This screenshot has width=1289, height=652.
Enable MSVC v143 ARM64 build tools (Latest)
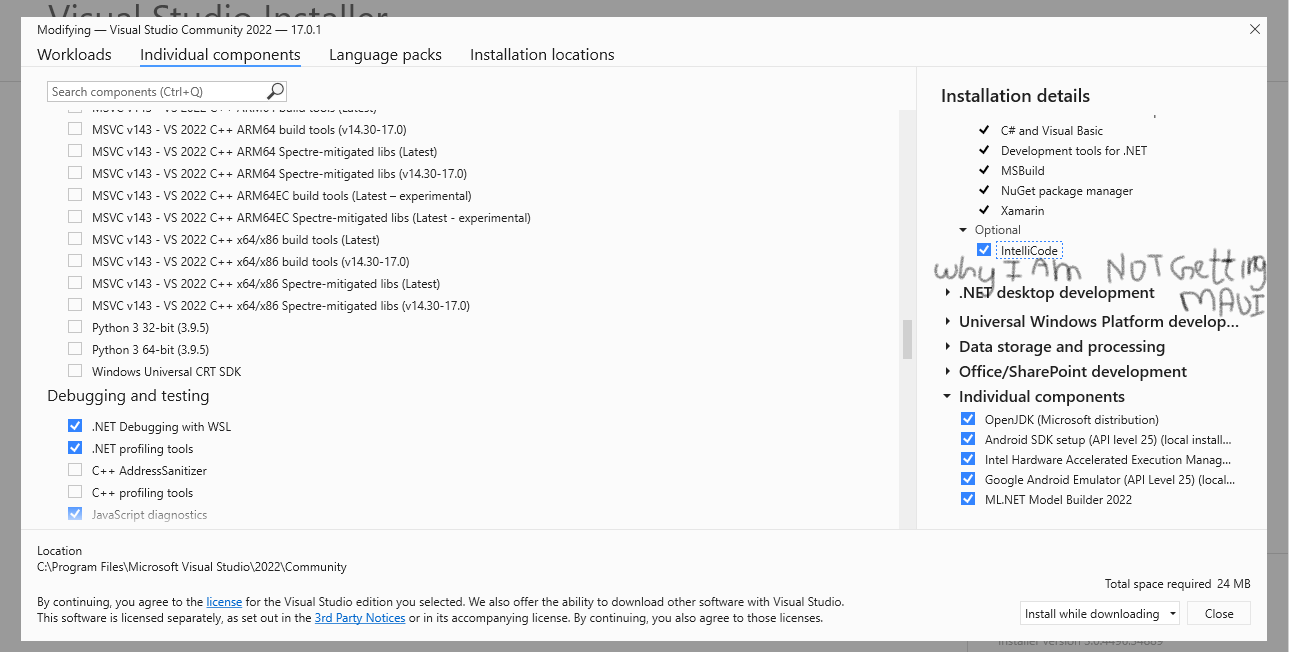pyautogui.click(x=75, y=107)
